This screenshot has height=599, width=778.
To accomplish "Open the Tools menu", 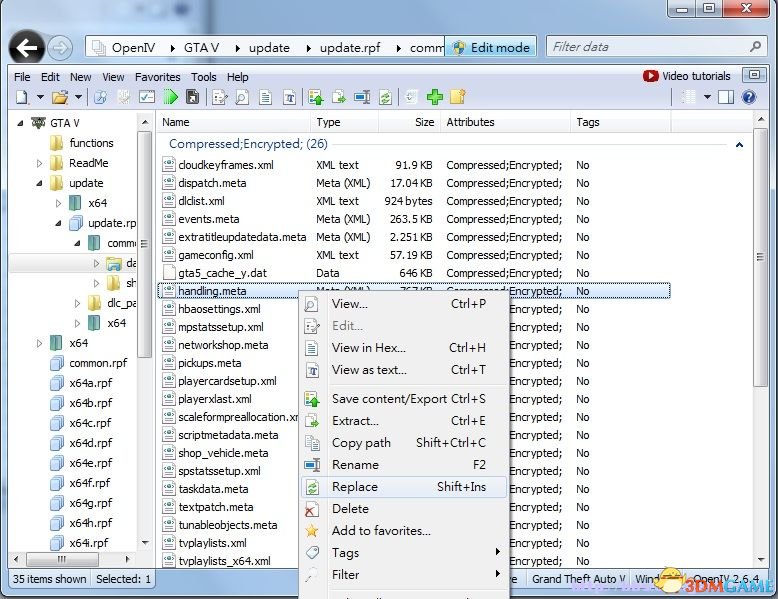I will (x=204, y=77).
